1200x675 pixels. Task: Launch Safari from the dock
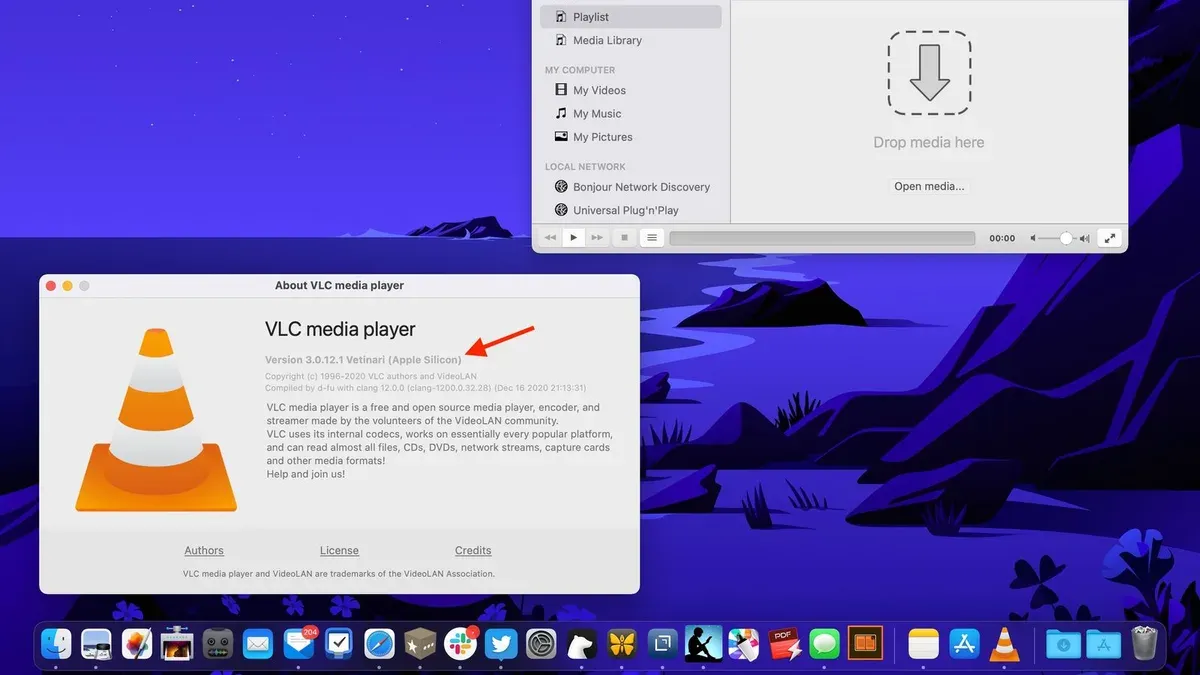[x=380, y=645]
